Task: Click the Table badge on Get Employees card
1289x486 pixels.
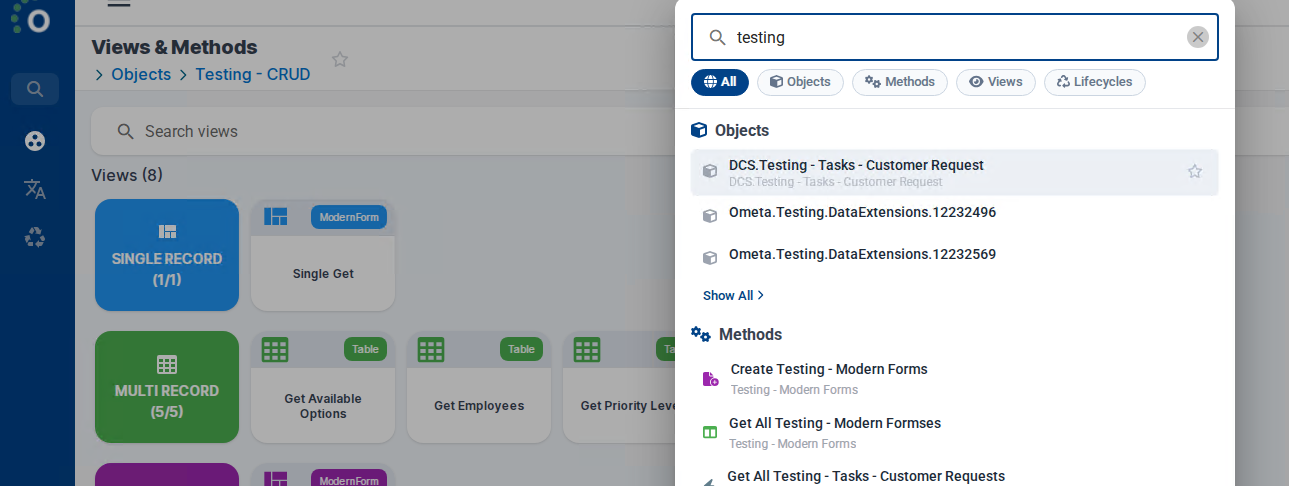Action: point(521,349)
